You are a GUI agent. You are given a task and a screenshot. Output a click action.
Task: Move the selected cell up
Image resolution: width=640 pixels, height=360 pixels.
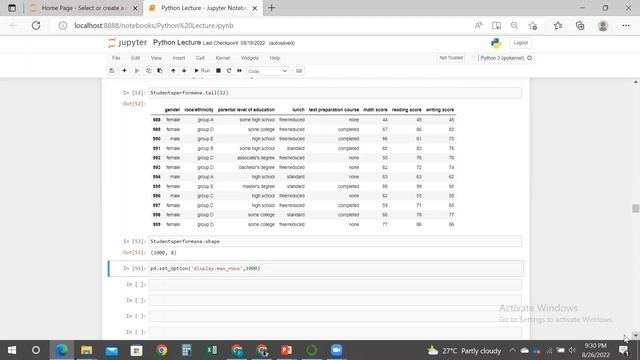click(173, 71)
